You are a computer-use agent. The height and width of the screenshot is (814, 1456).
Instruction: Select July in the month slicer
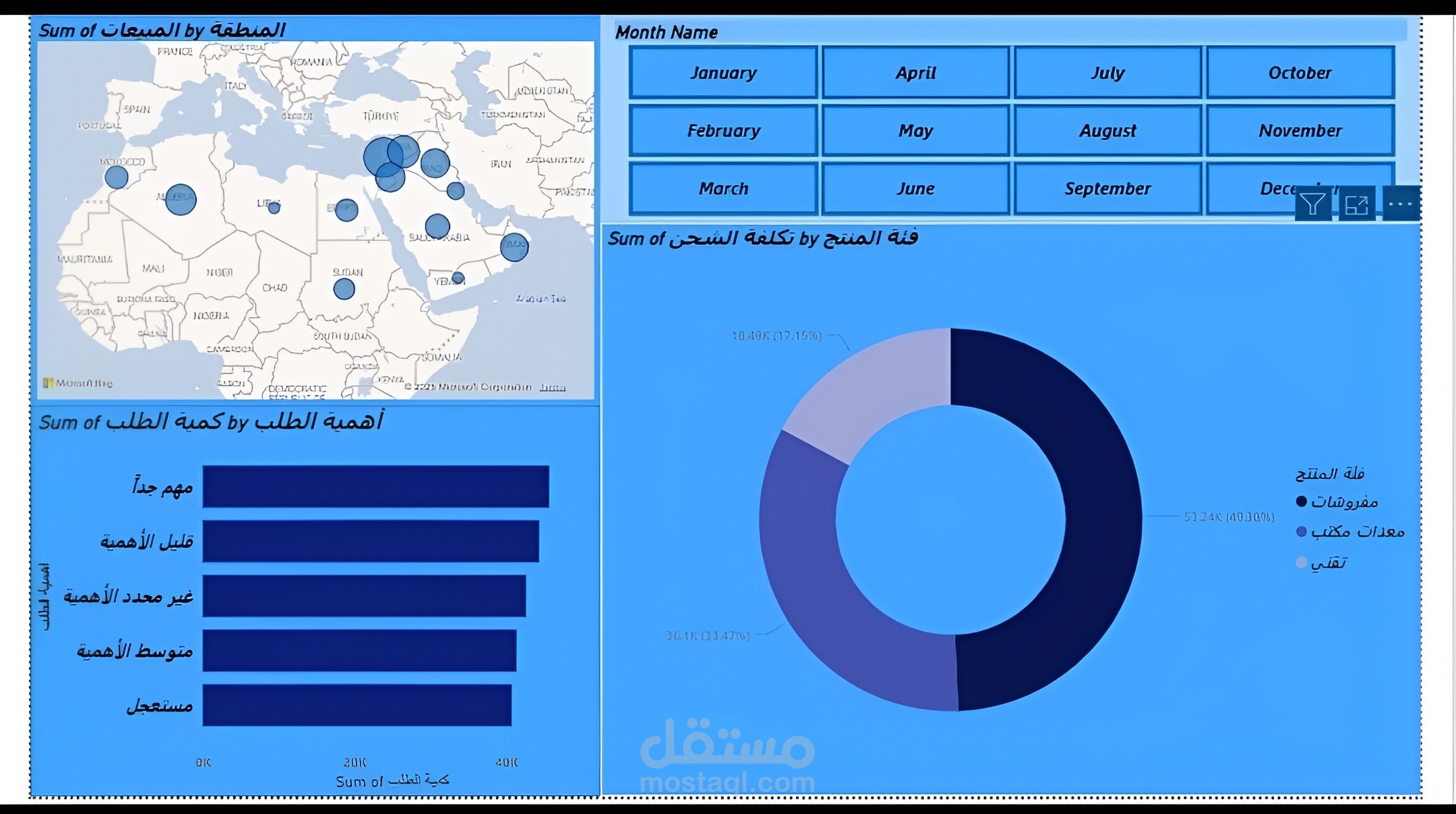pos(1108,73)
